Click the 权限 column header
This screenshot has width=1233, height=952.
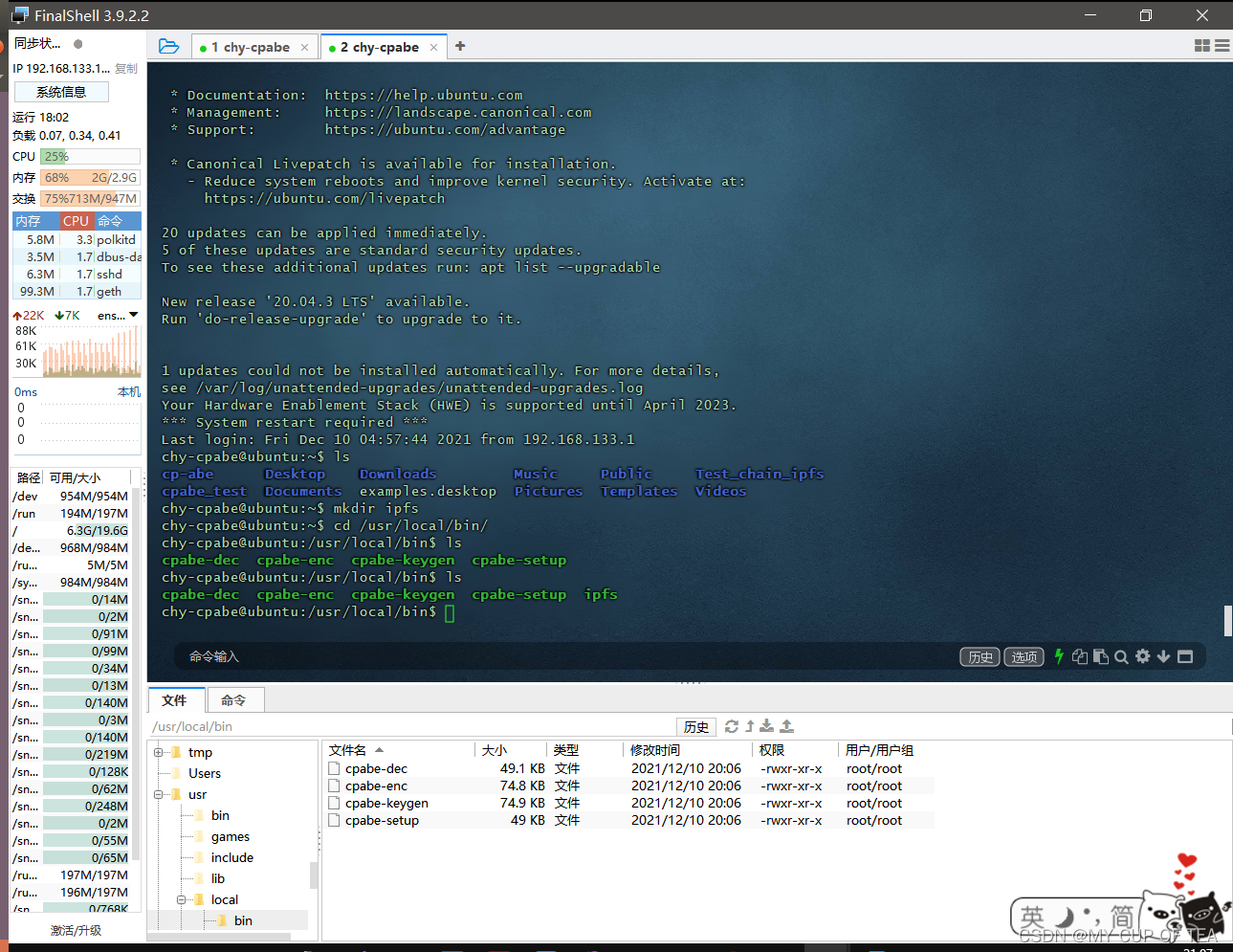(x=795, y=750)
